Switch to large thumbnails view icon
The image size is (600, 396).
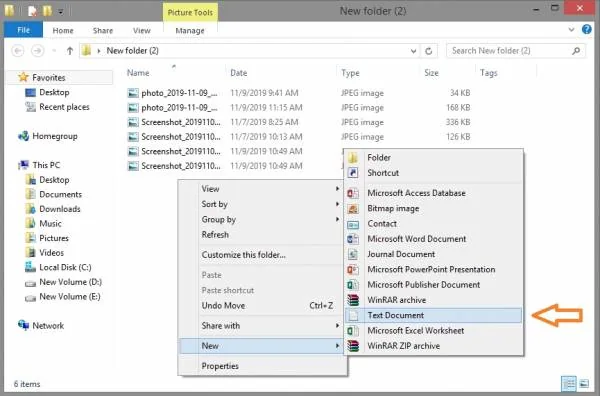(584, 383)
